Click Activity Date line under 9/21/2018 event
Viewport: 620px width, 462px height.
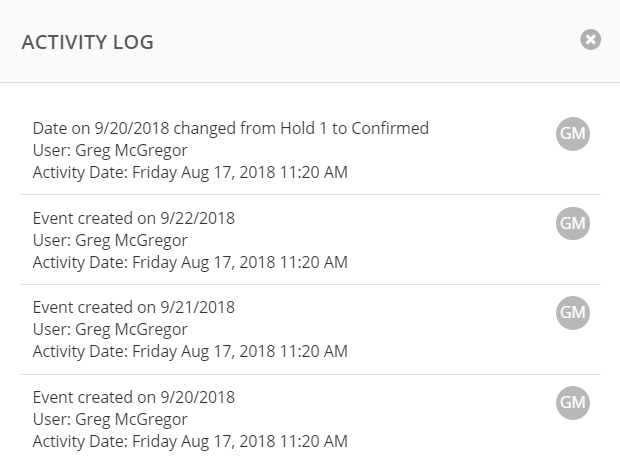190,352
